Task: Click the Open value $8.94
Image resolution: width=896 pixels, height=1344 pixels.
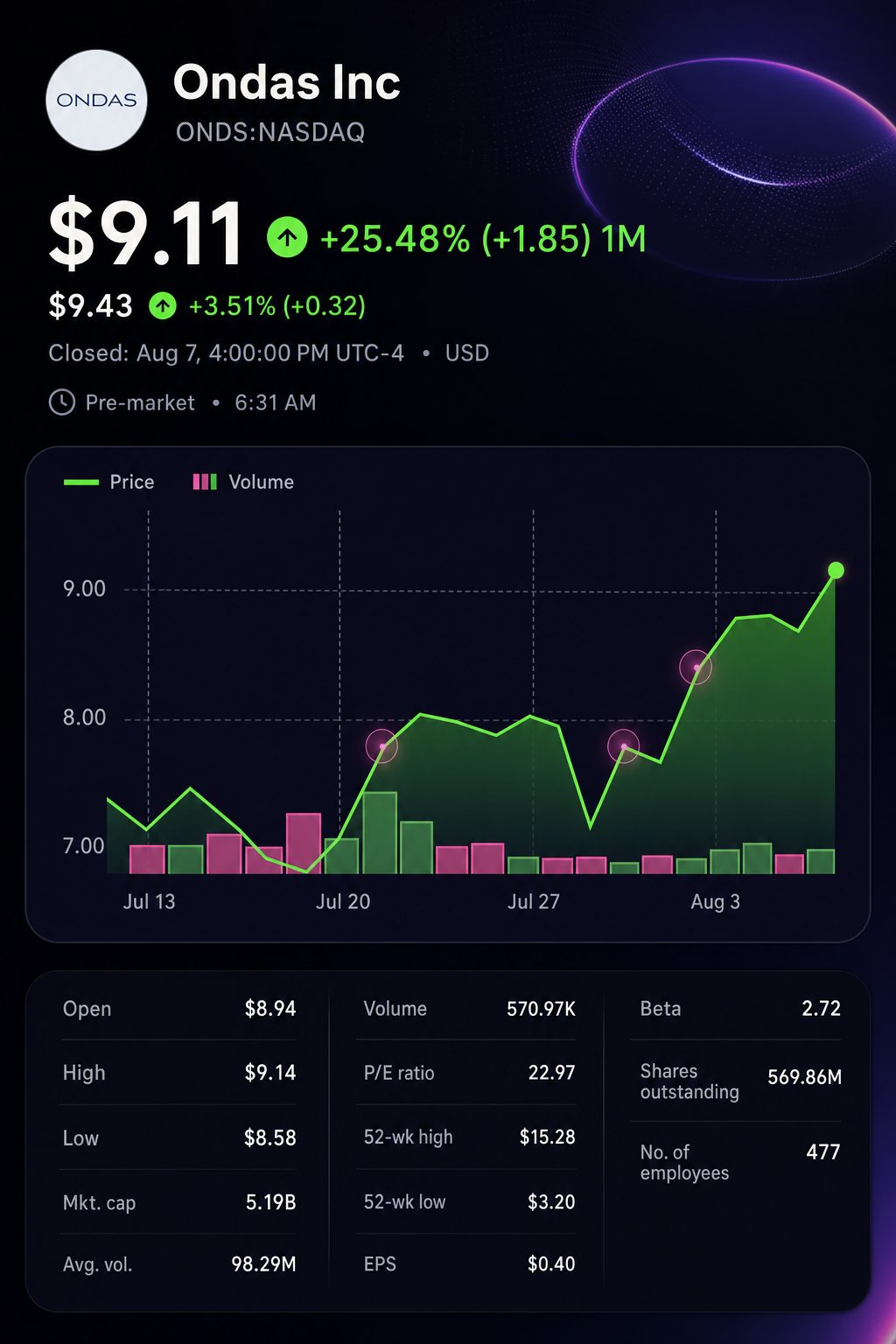Action: pos(270,1009)
